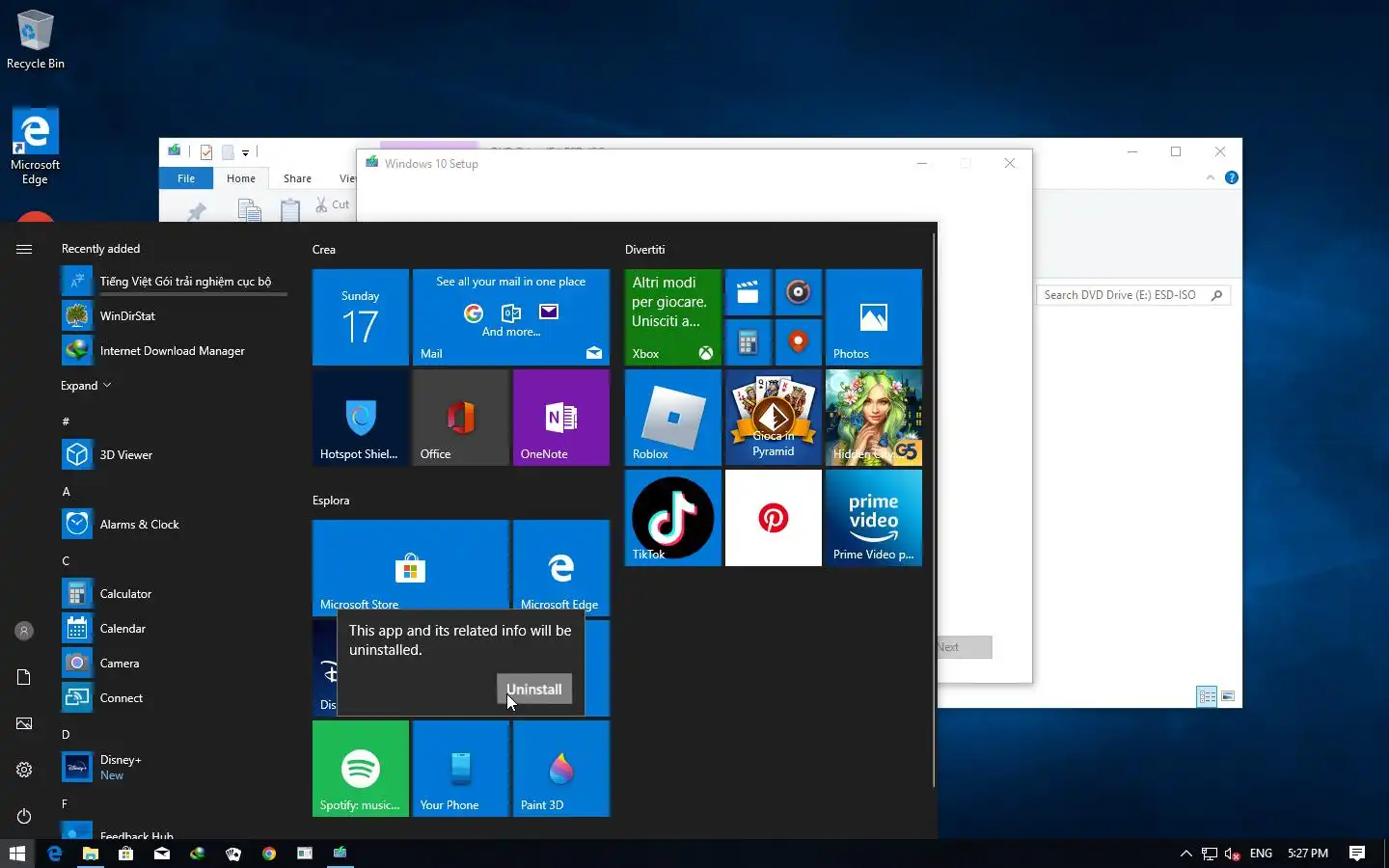Open the Sunday 17 calendar tile
Viewport: 1389px width, 868px height.
click(361, 317)
